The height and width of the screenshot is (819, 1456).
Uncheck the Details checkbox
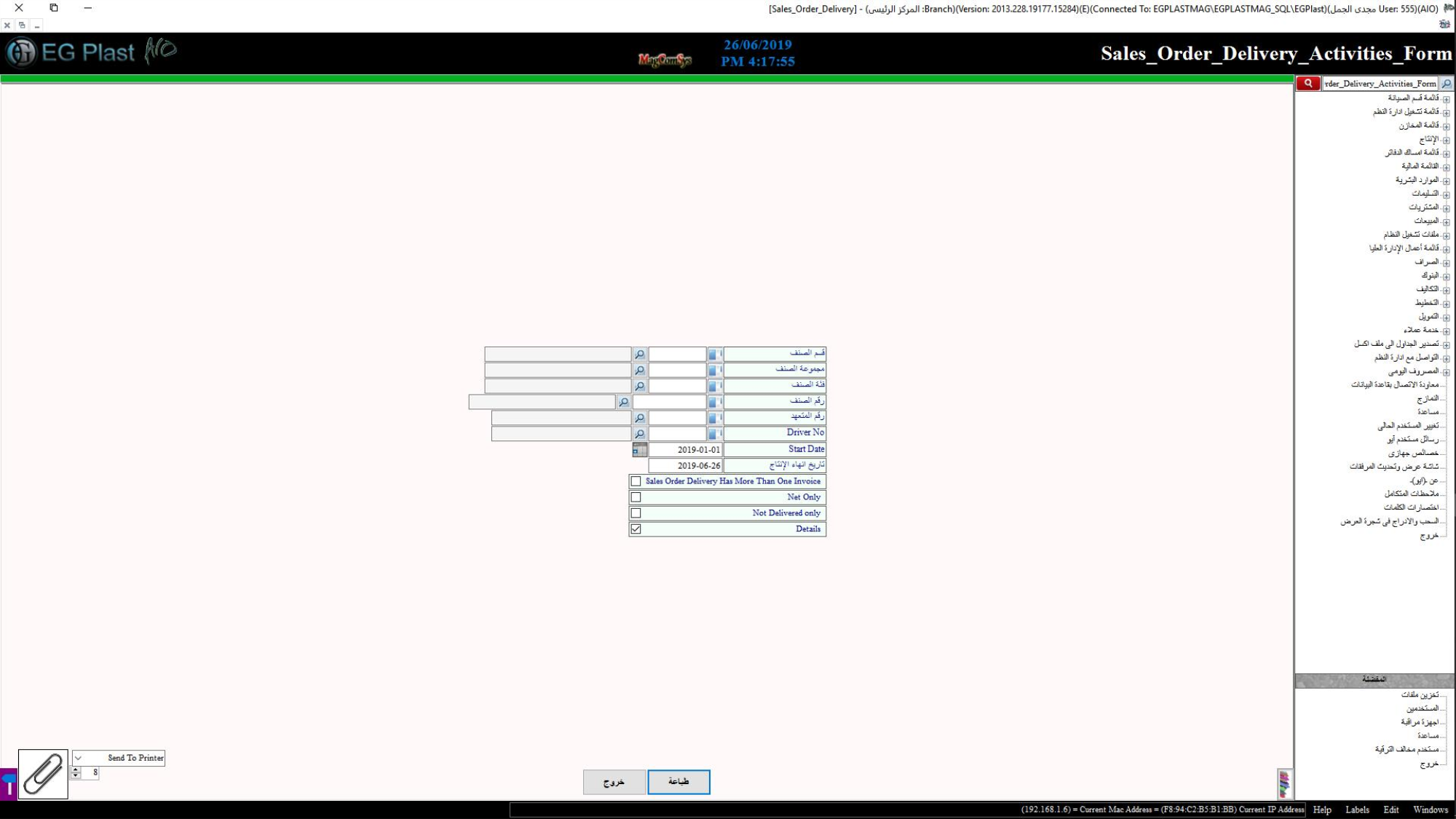636,530
